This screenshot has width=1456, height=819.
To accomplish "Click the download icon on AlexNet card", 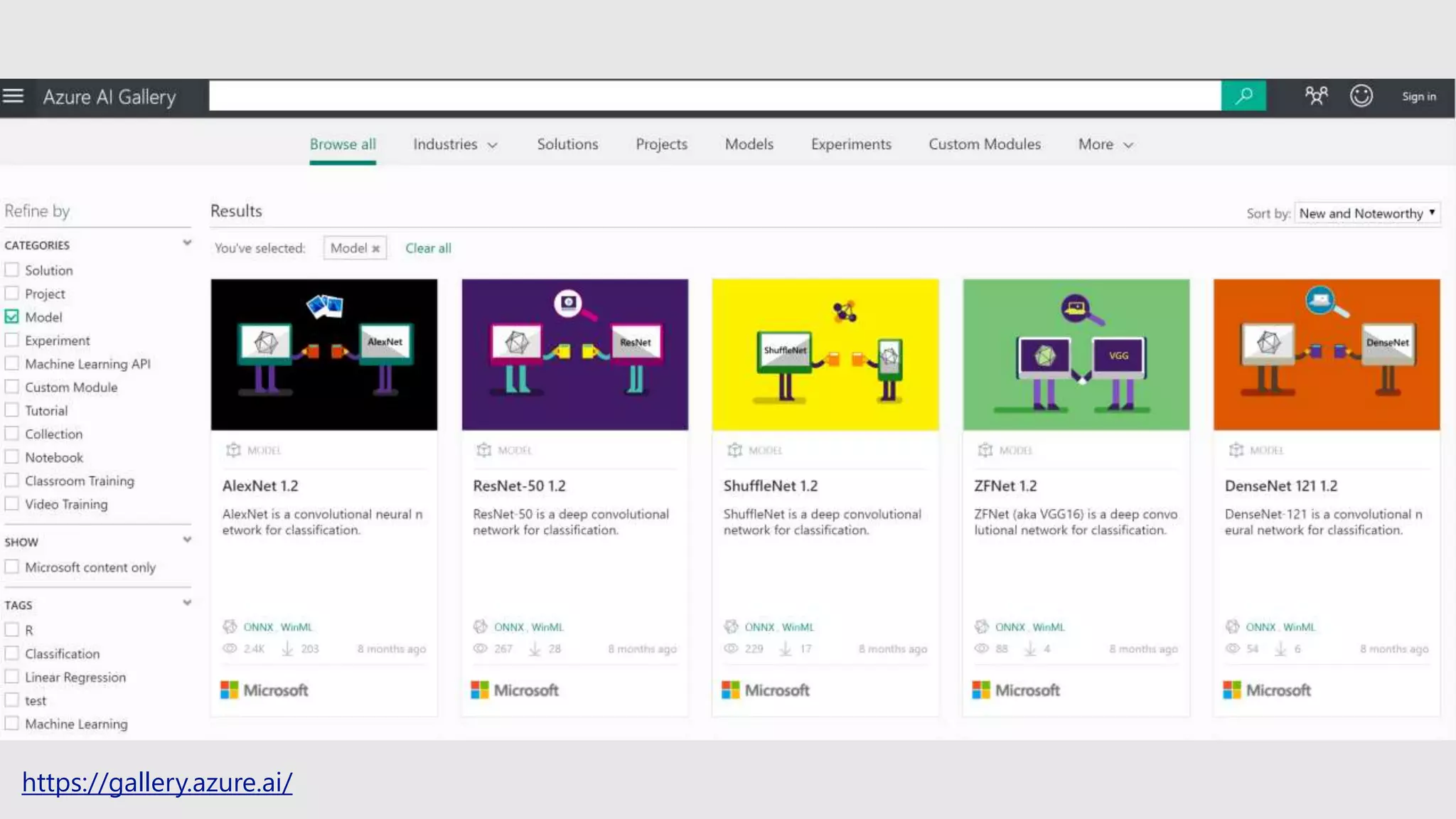I will [x=288, y=648].
